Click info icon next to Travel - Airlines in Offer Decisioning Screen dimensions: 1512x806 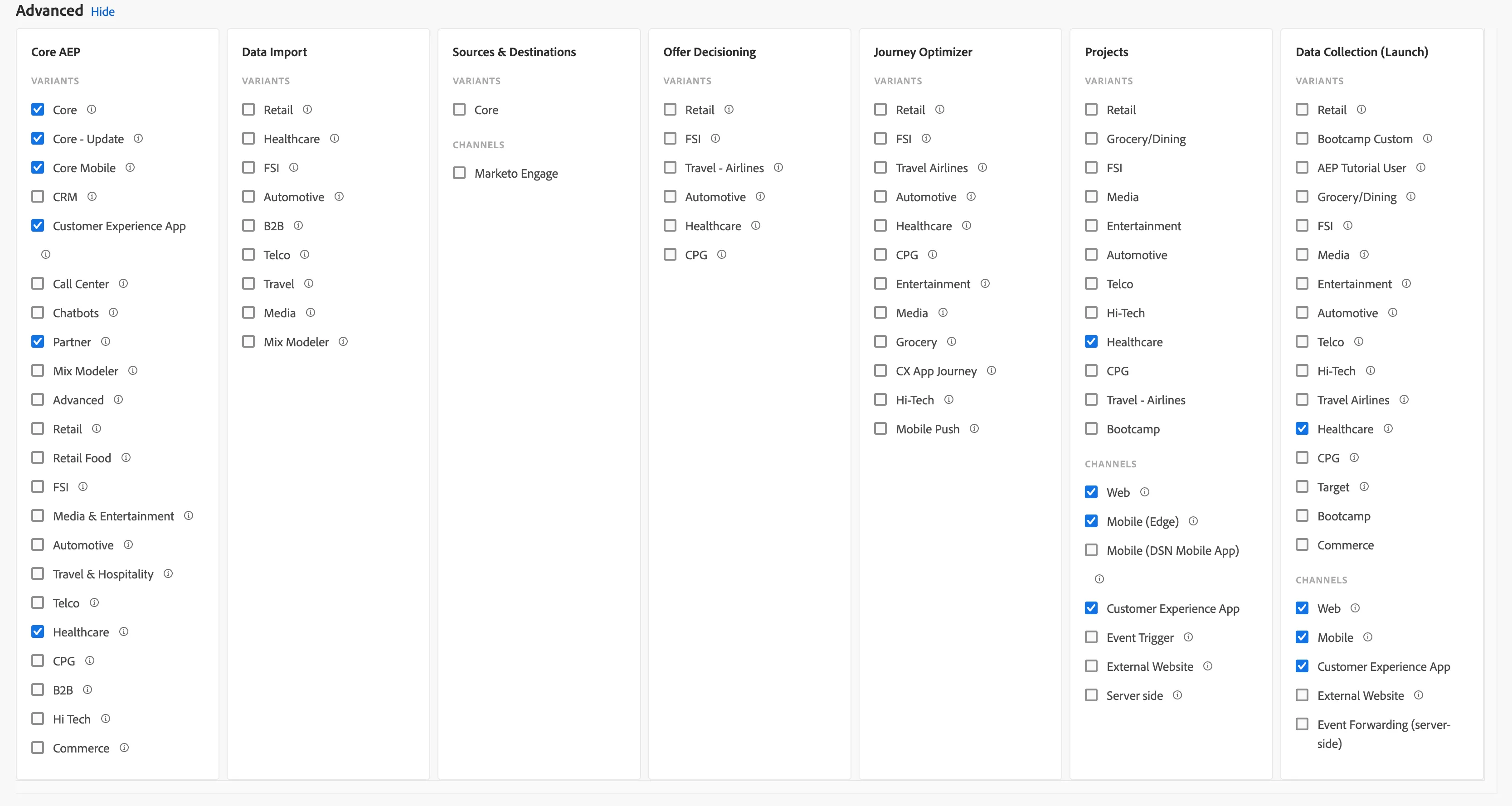778,167
